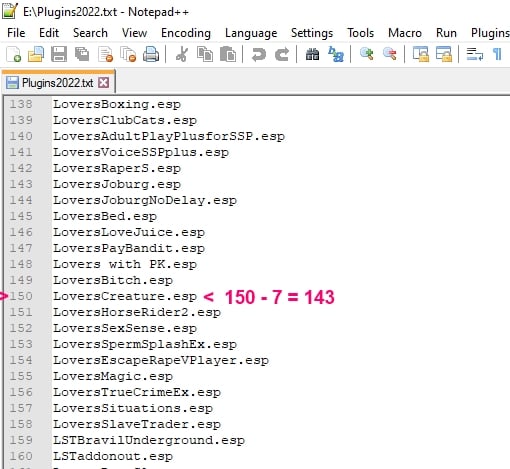Click on the line LoversJoburg.esp

(x=117, y=184)
